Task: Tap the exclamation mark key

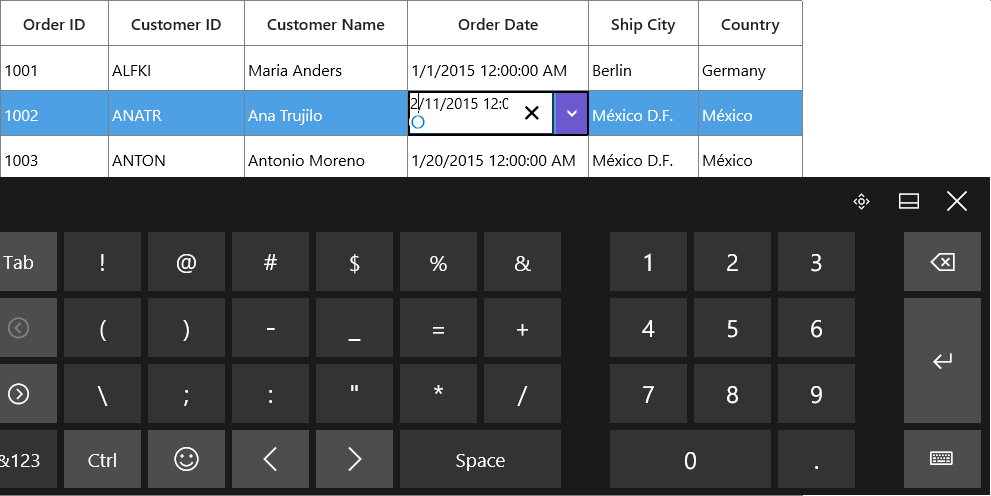Action: point(102,262)
